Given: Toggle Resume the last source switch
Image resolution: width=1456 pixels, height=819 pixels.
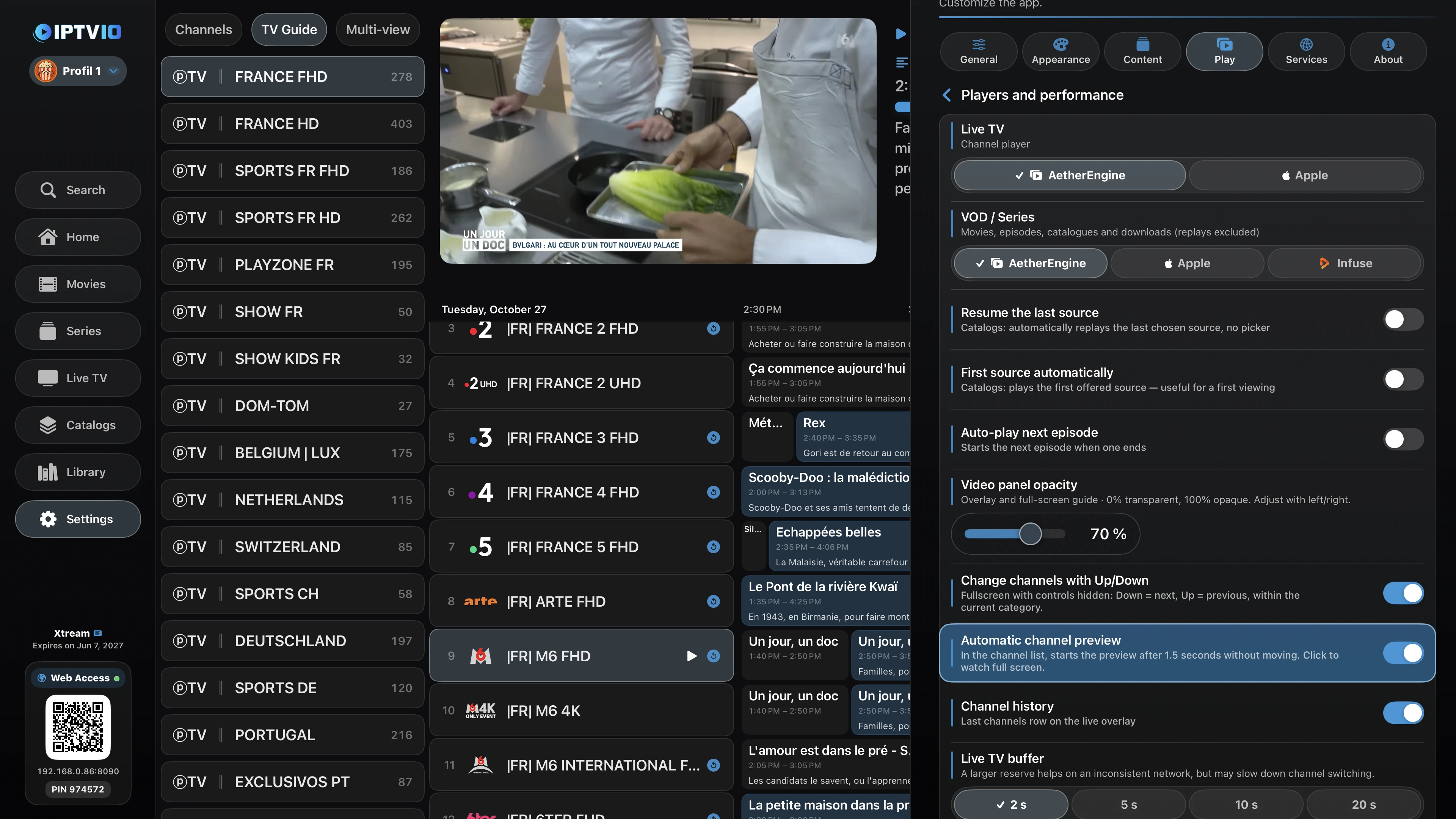Looking at the screenshot, I should (1403, 319).
